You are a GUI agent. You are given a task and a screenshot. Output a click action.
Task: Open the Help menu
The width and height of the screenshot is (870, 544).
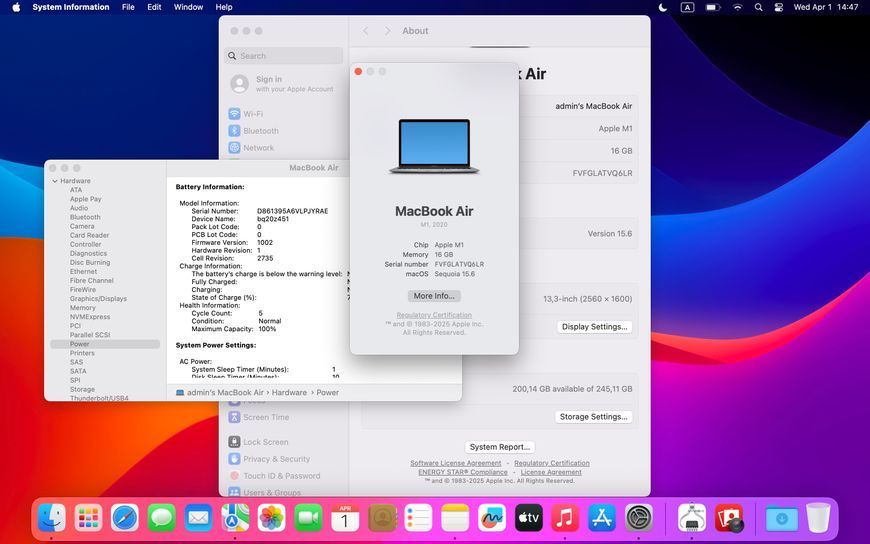pos(224,7)
